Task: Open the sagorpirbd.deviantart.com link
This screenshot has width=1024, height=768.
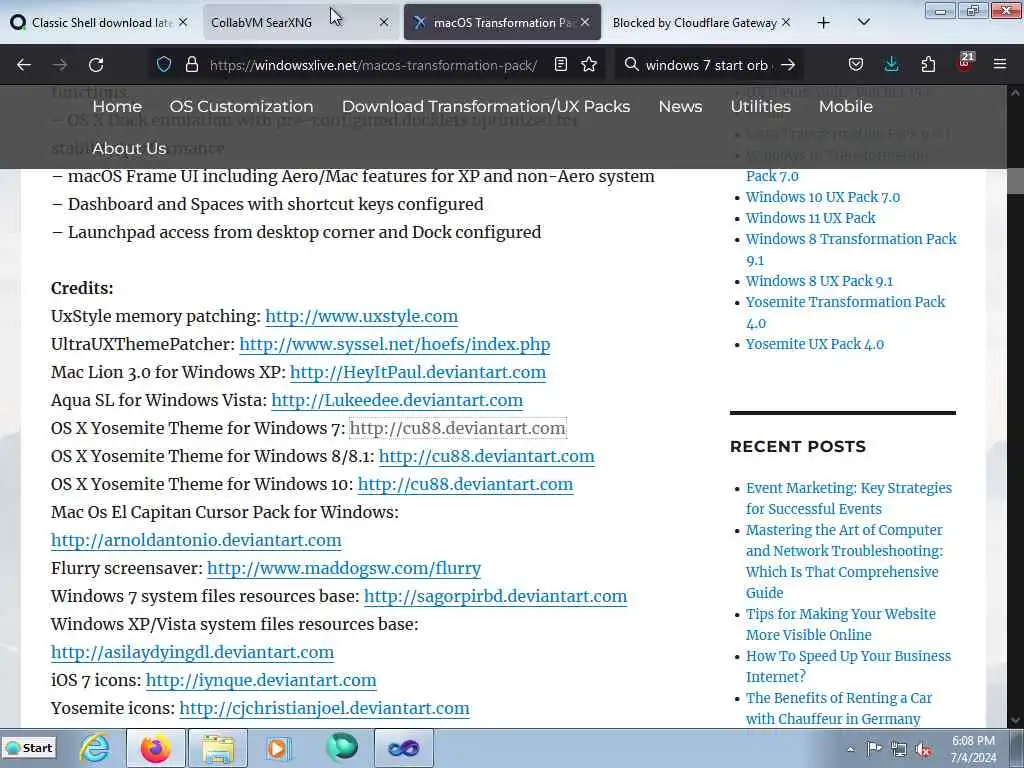Action: point(496,596)
